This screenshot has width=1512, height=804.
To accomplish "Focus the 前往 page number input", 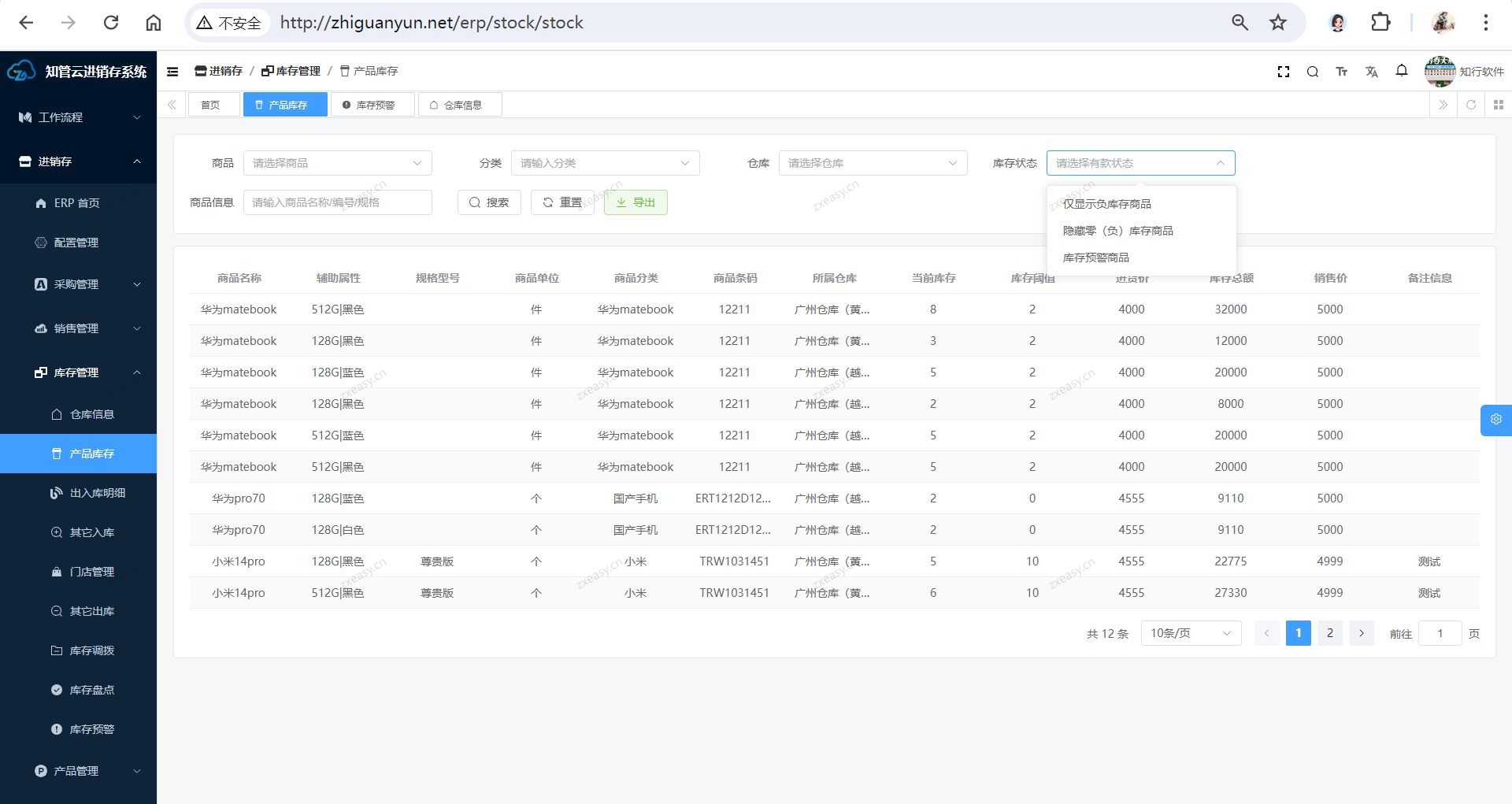I will pos(1440,633).
